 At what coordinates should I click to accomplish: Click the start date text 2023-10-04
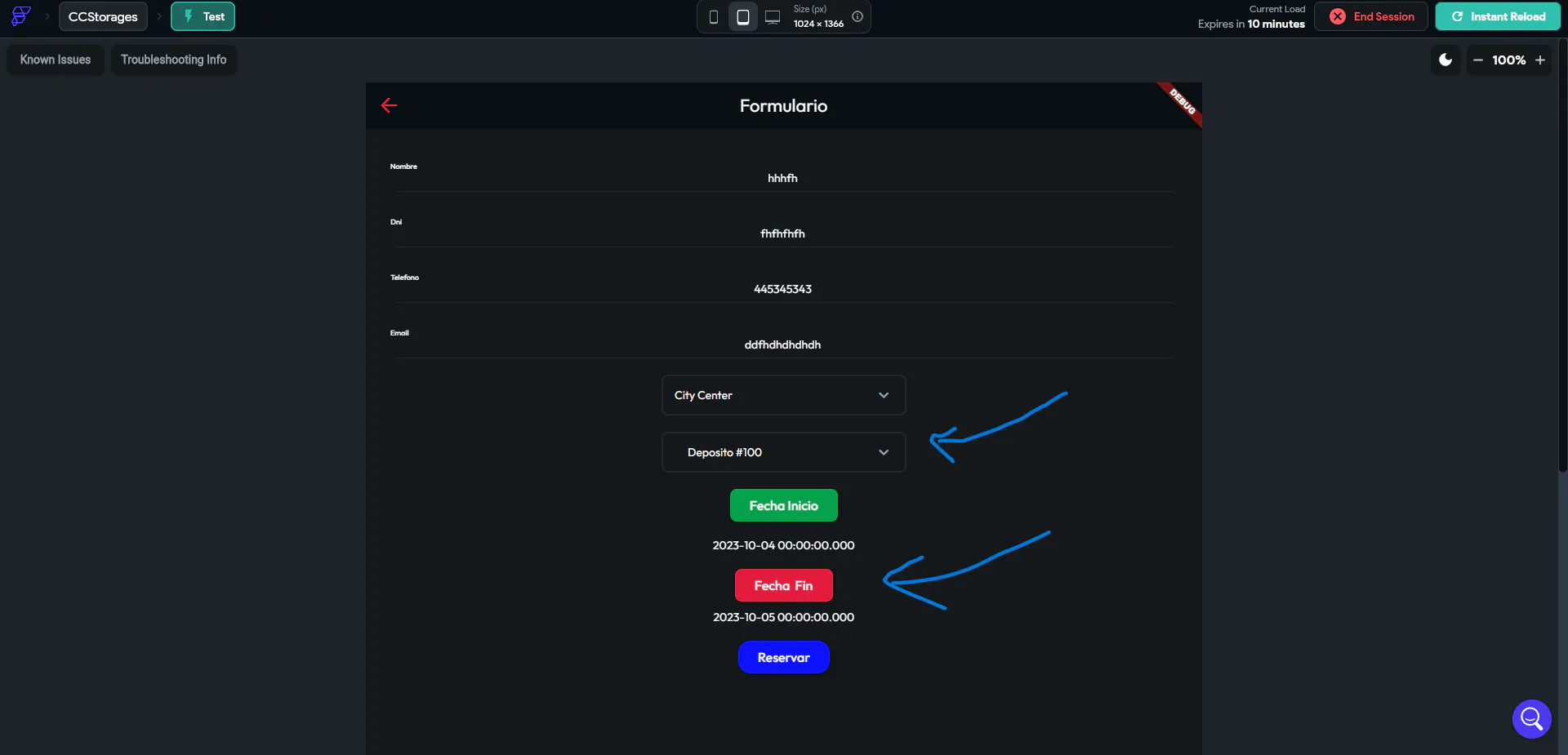coord(783,545)
